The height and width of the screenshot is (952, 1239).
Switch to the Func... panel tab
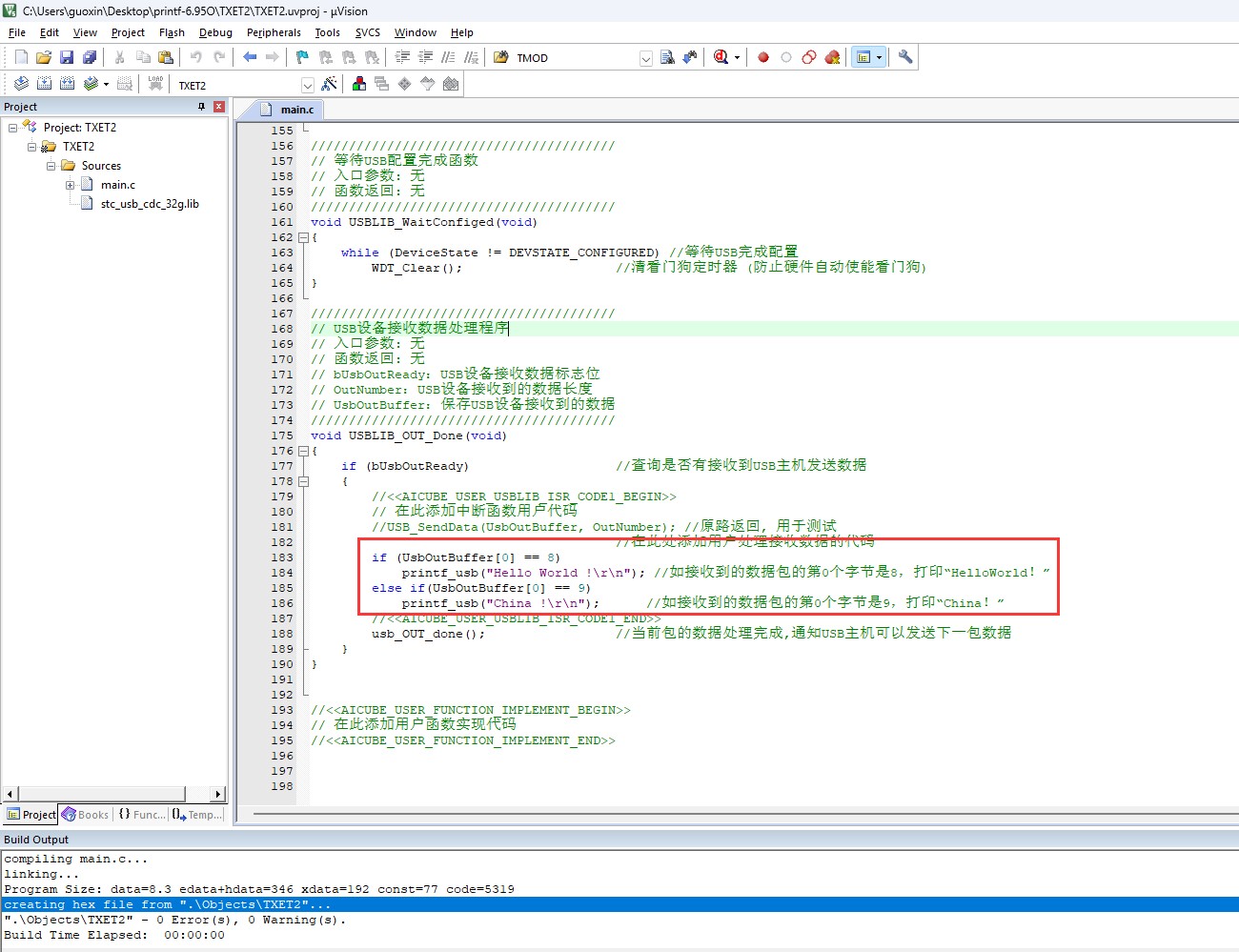click(x=141, y=815)
